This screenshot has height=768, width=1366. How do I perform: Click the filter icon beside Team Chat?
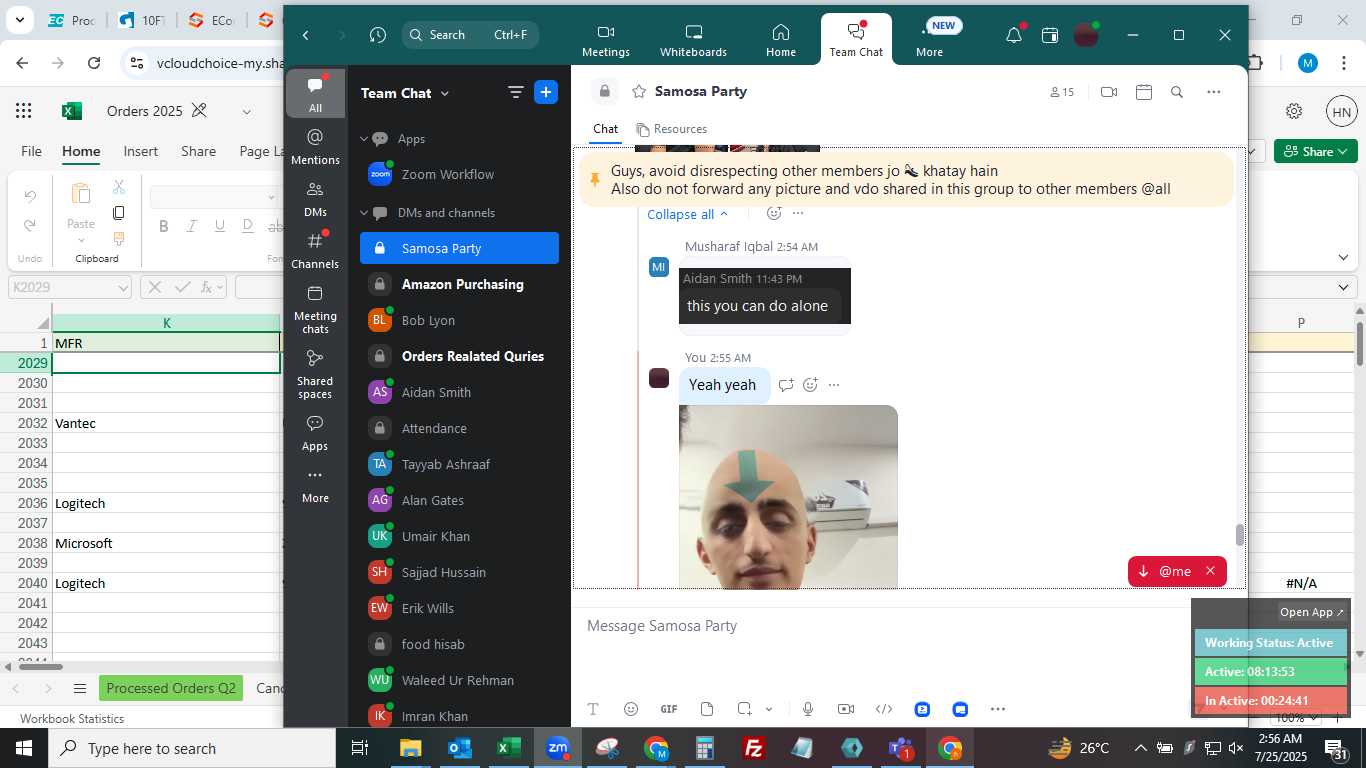(516, 93)
